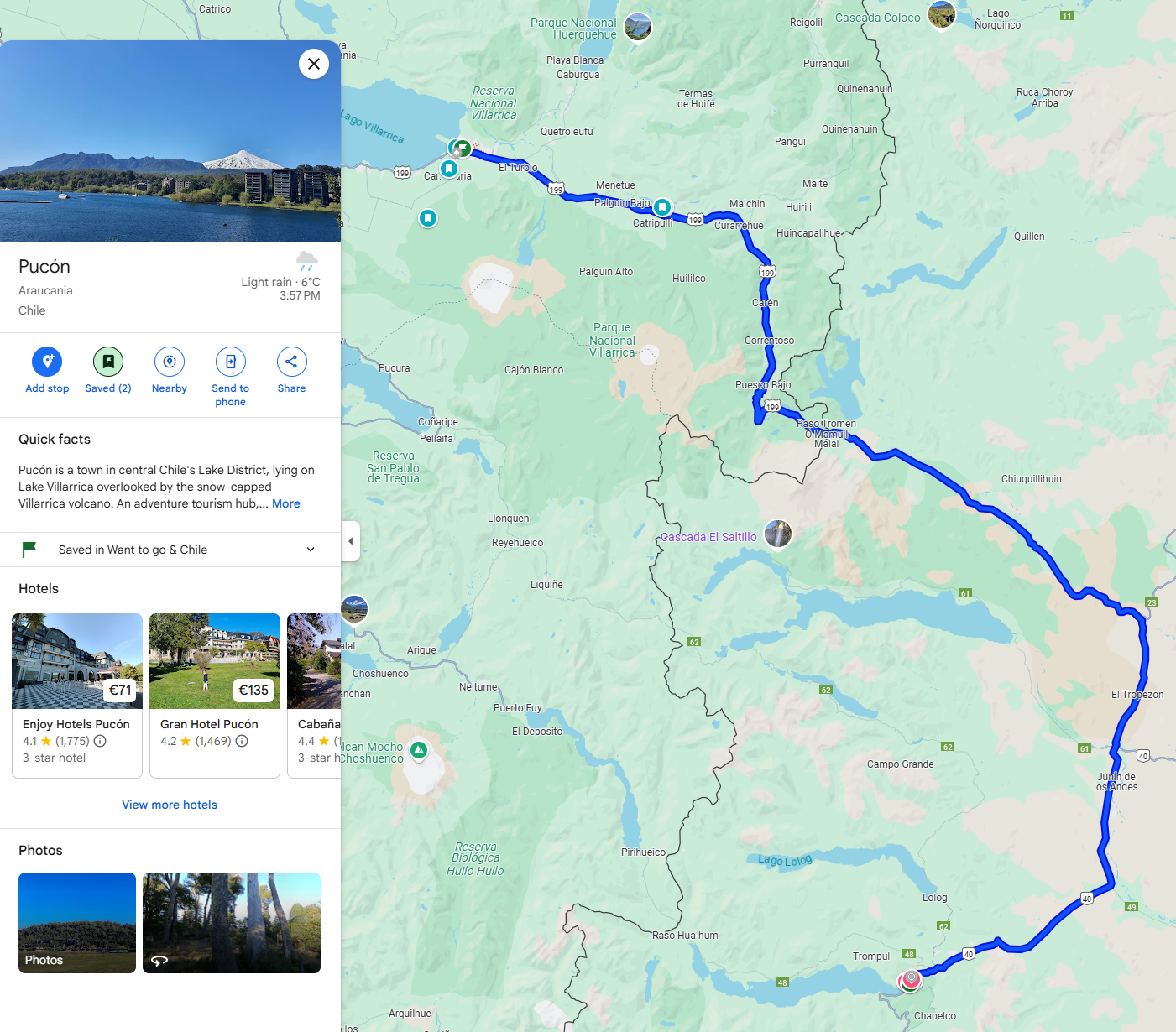
Task: Click the Cascada El Saltillo map photo marker
Action: click(x=778, y=534)
